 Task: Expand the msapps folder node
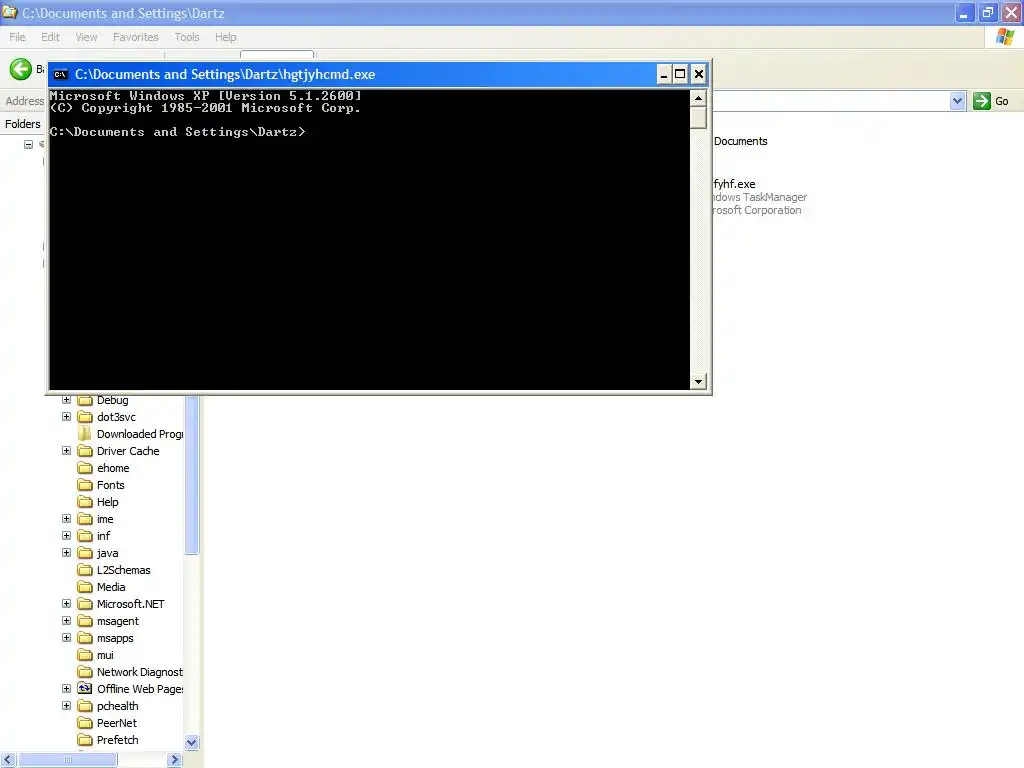point(67,637)
